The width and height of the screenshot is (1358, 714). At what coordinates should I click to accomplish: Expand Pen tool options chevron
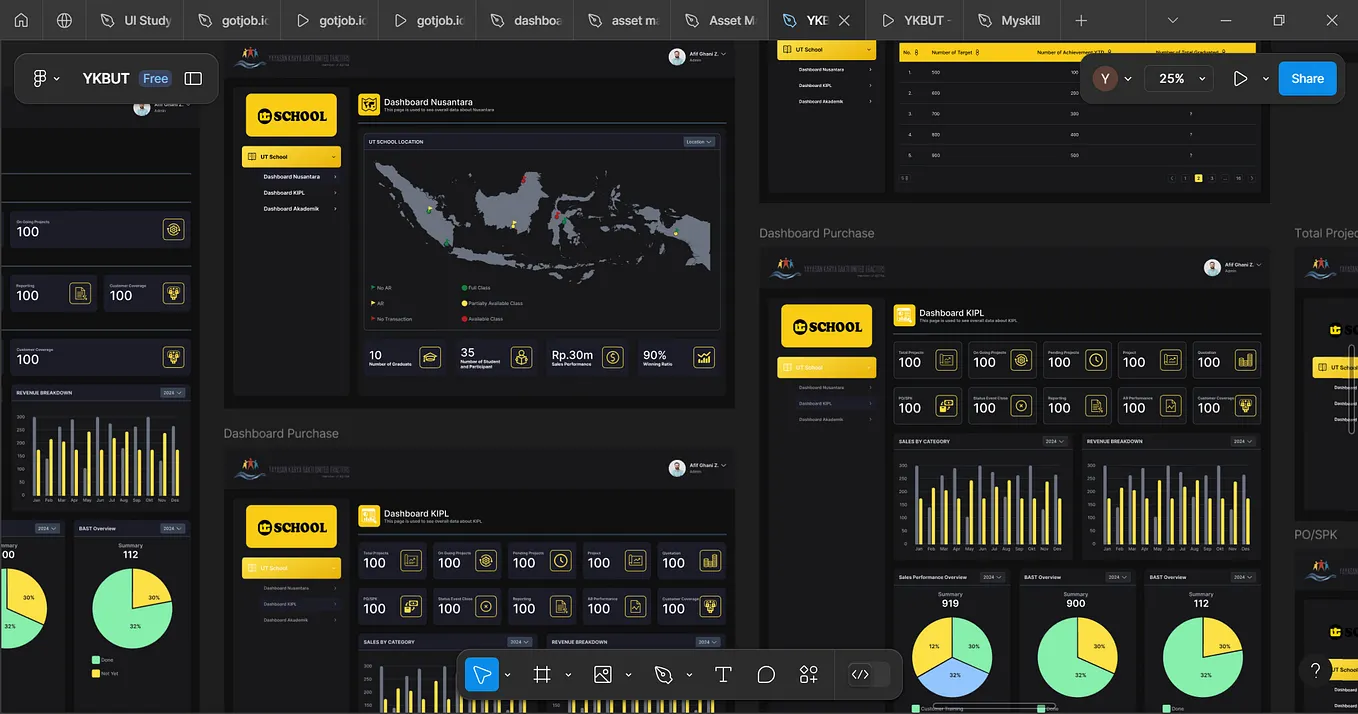coord(689,675)
